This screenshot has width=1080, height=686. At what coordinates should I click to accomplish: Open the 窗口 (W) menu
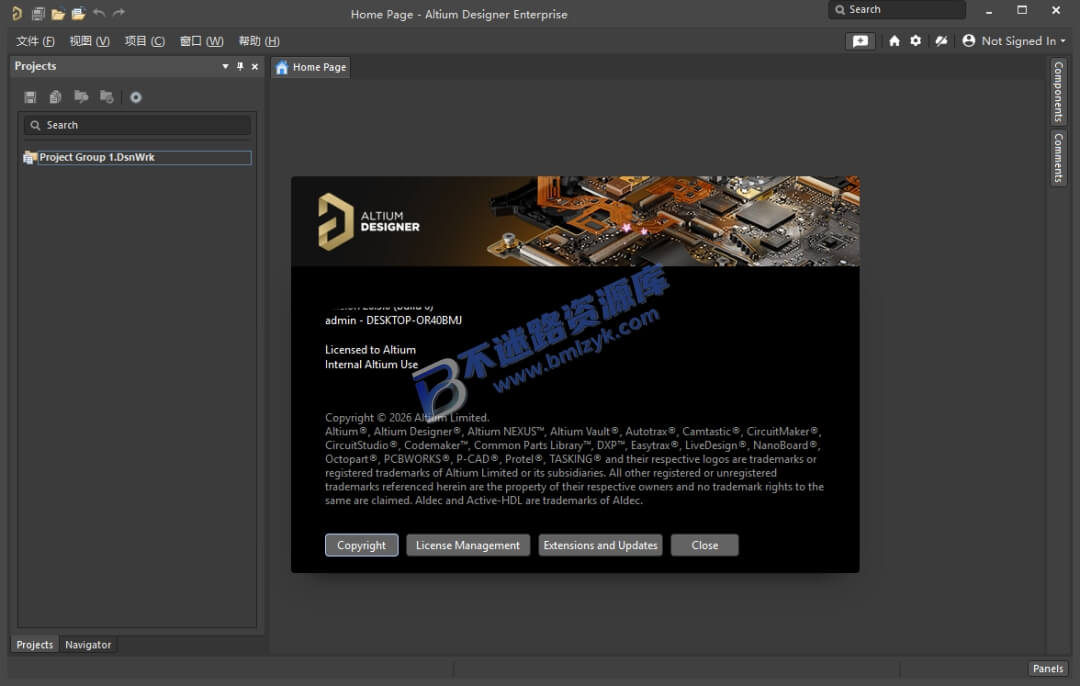click(x=201, y=41)
